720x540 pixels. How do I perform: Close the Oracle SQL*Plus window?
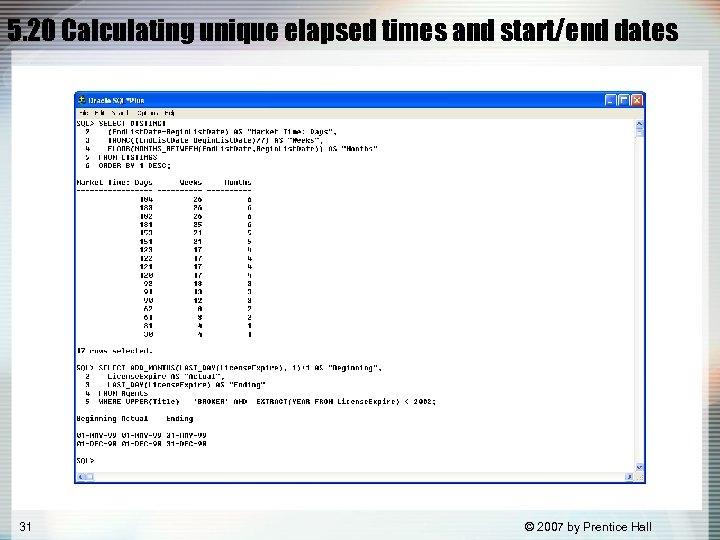pyautogui.click(x=637, y=100)
